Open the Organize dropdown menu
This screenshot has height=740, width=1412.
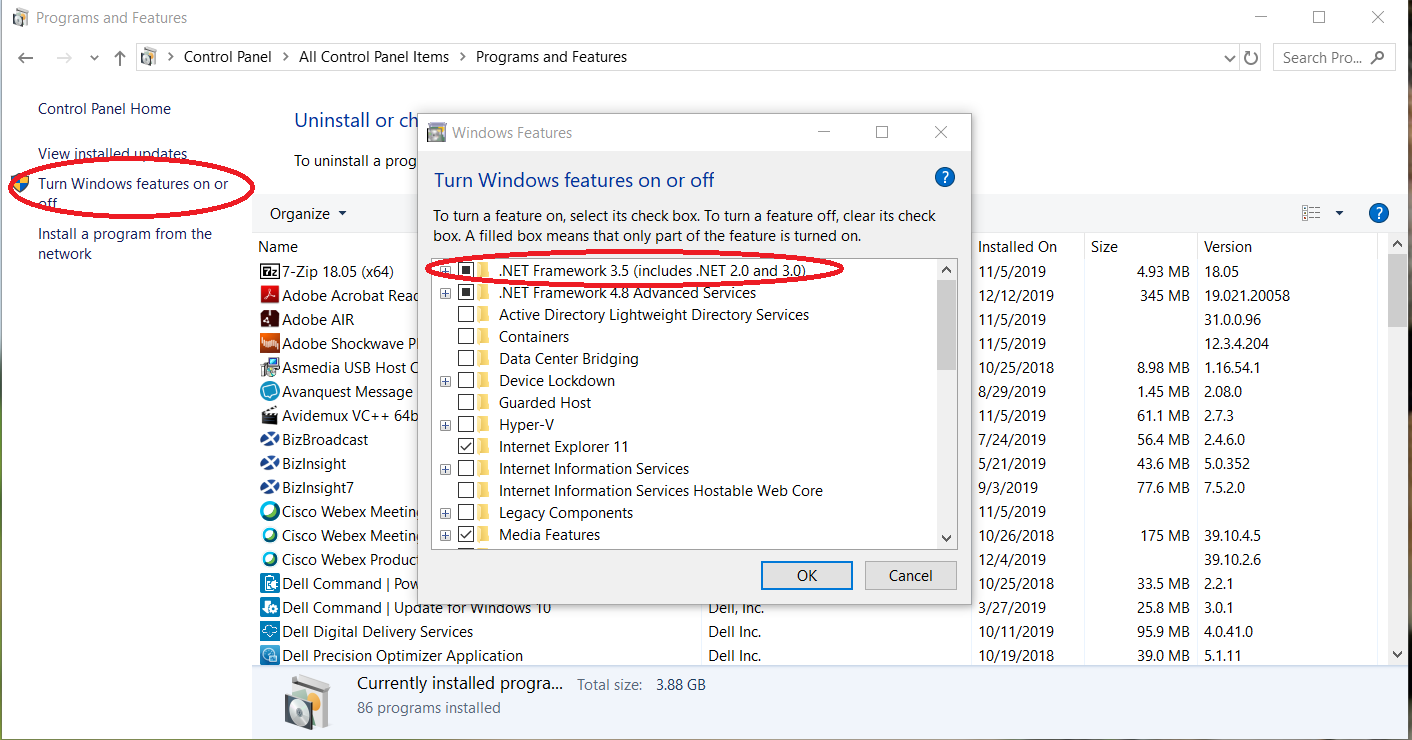[x=308, y=213]
